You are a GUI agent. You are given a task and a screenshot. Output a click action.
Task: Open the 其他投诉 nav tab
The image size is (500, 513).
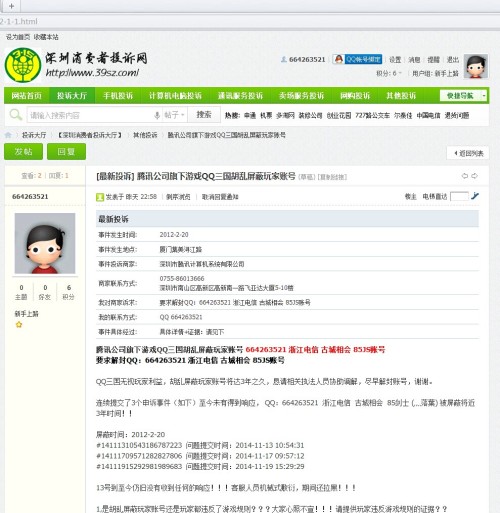(401, 96)
